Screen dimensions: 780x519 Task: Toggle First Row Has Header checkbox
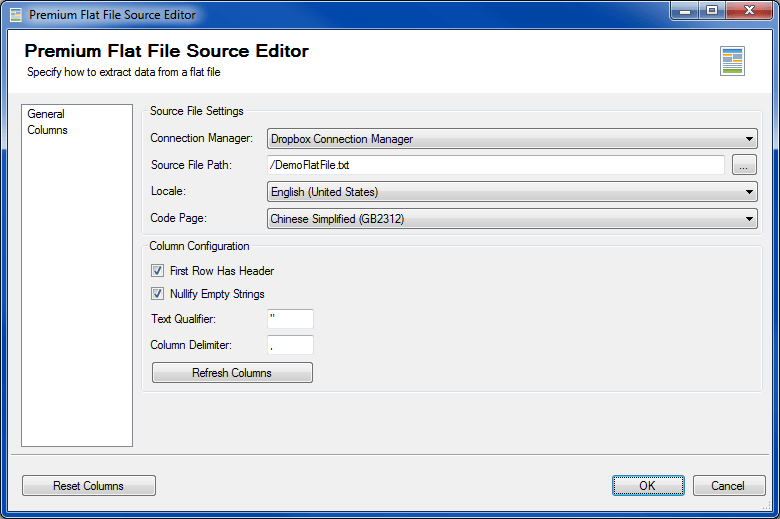coord(157,271)
